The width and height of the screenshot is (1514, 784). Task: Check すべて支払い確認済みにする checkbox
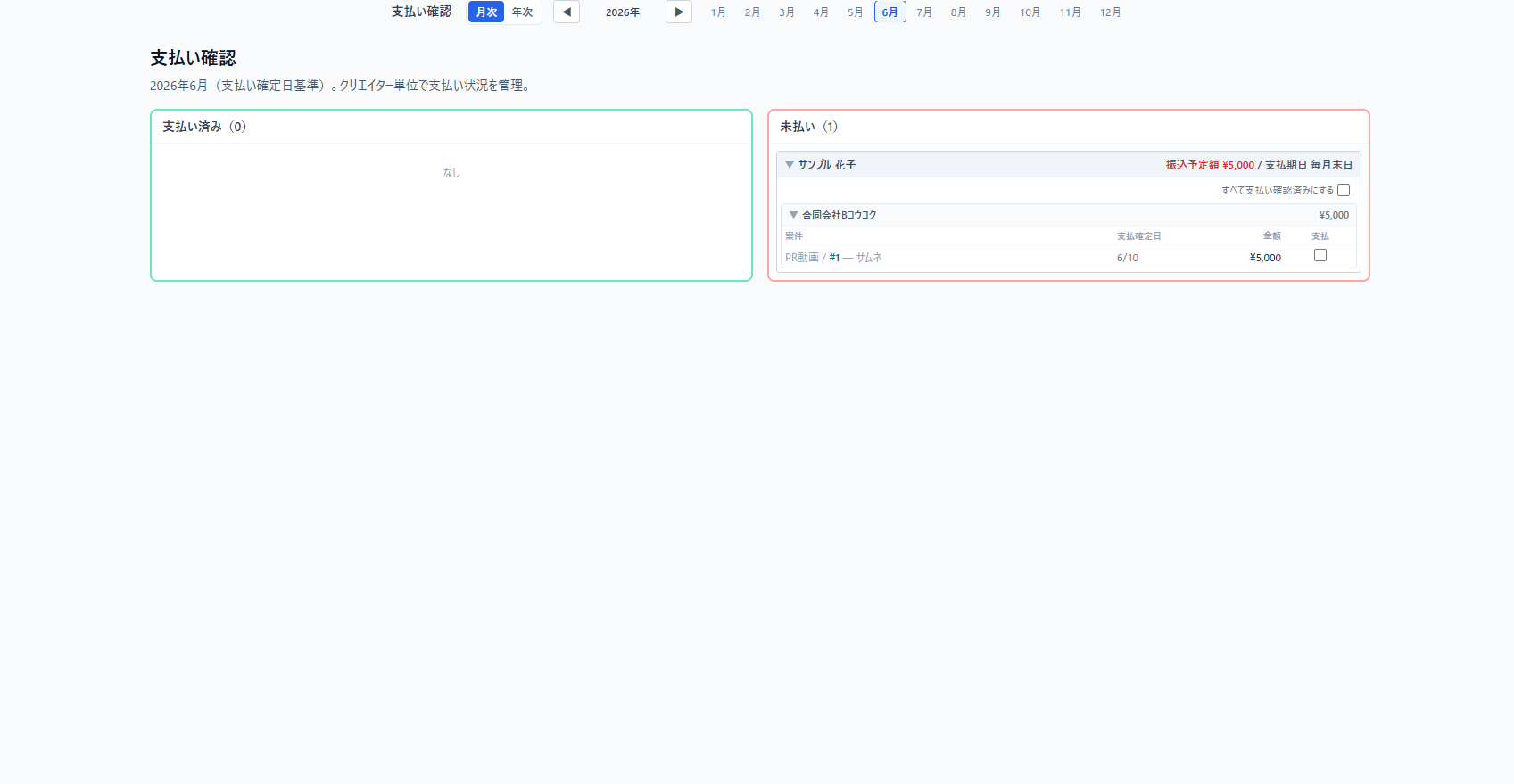pos(1344,190)
